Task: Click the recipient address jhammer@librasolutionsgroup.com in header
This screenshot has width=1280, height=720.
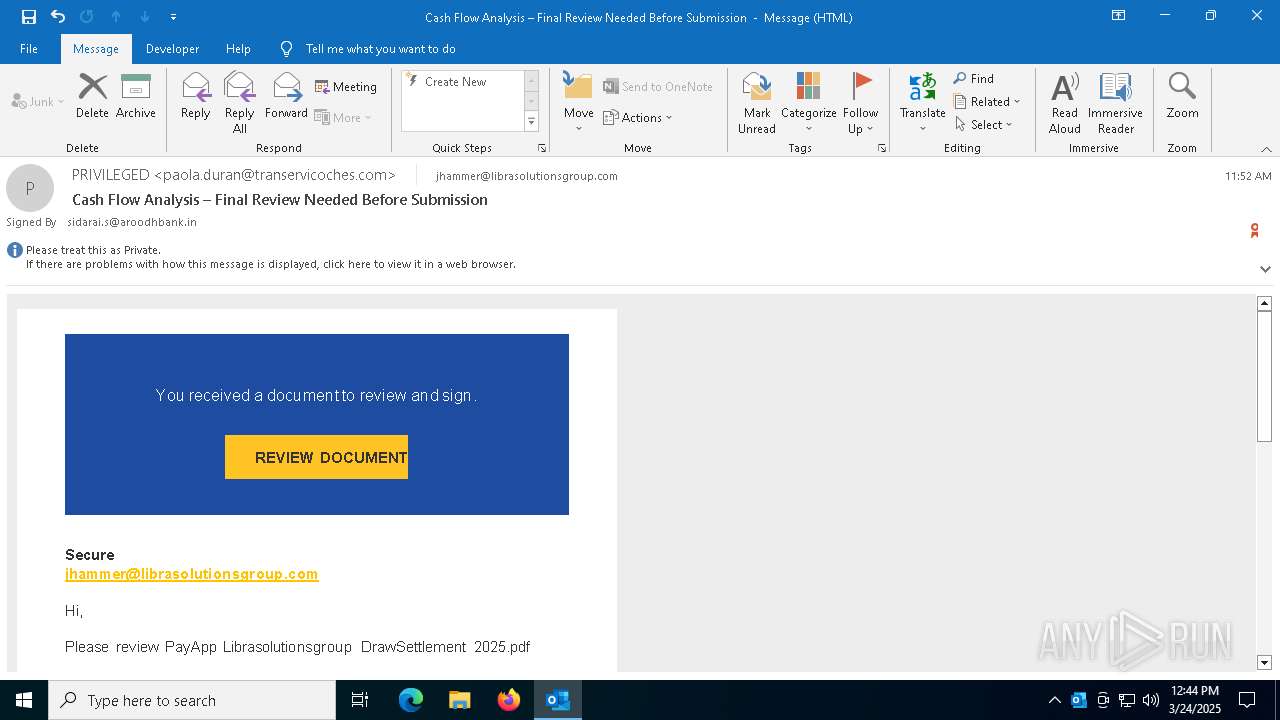Action: [527, 176]
